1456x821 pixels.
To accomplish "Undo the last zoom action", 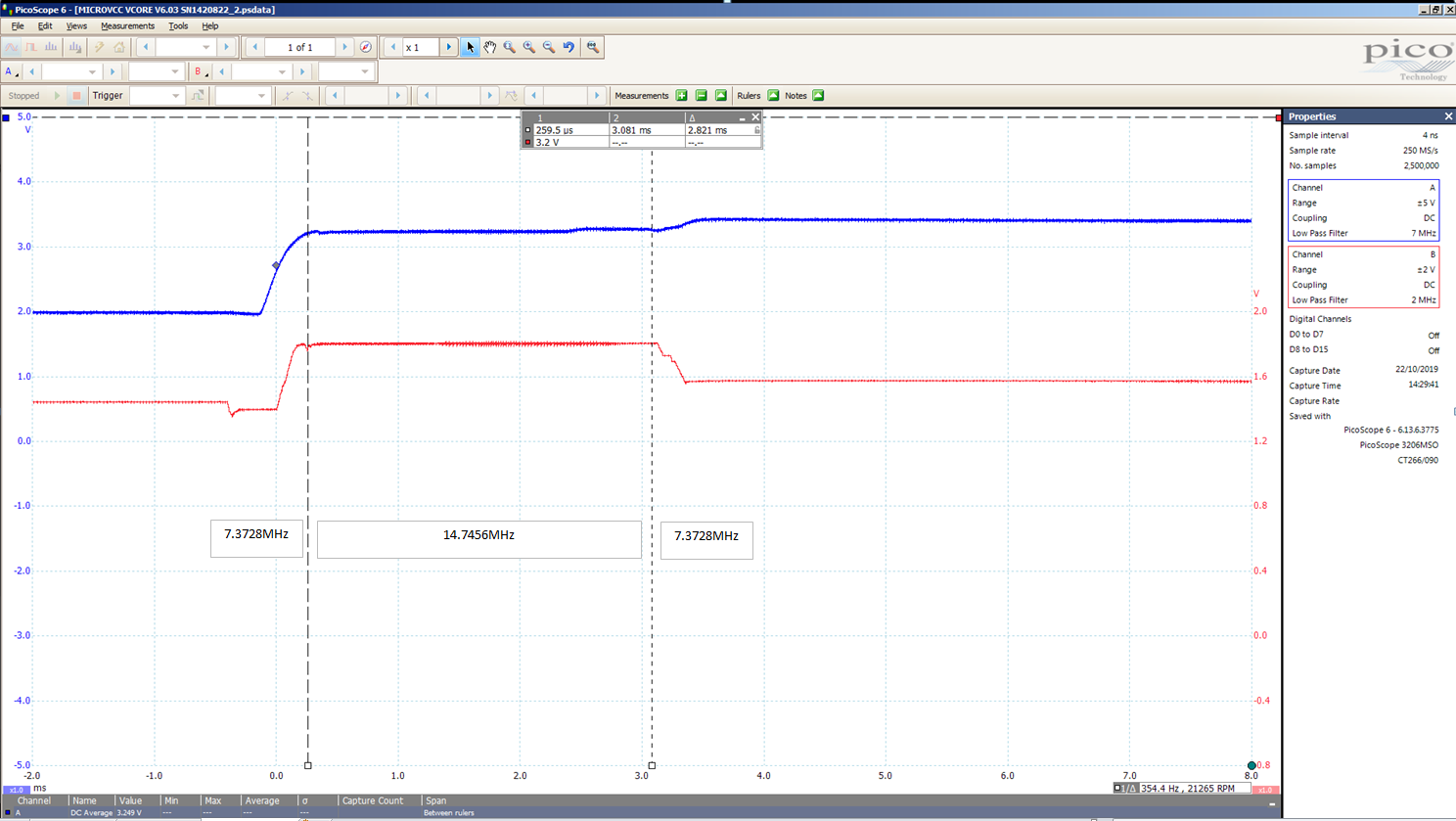I will (569, 46).
